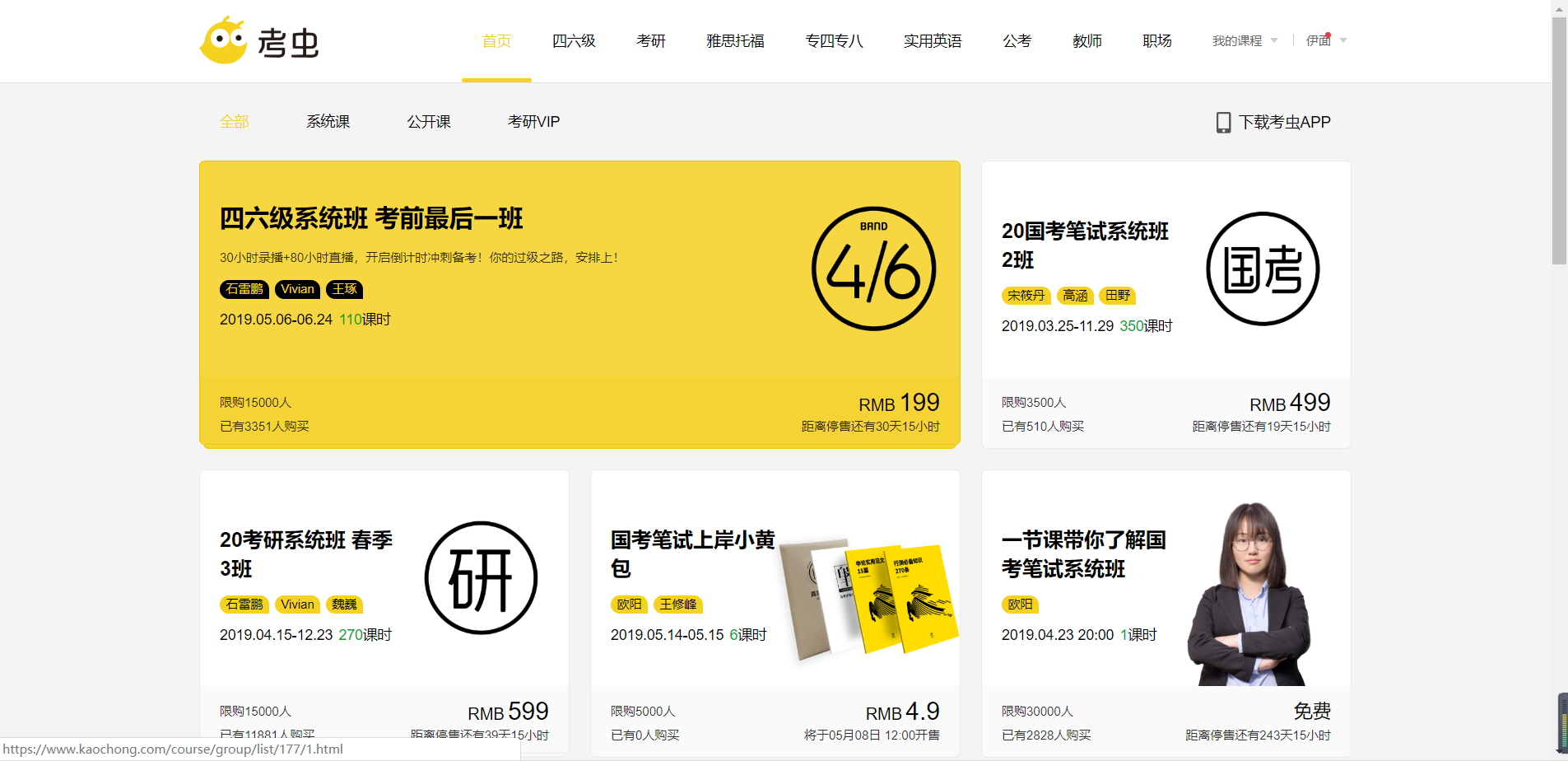Click teacher tag 欧阳 on 小黄包 card

pyautogui.click(x=630, y=605)
